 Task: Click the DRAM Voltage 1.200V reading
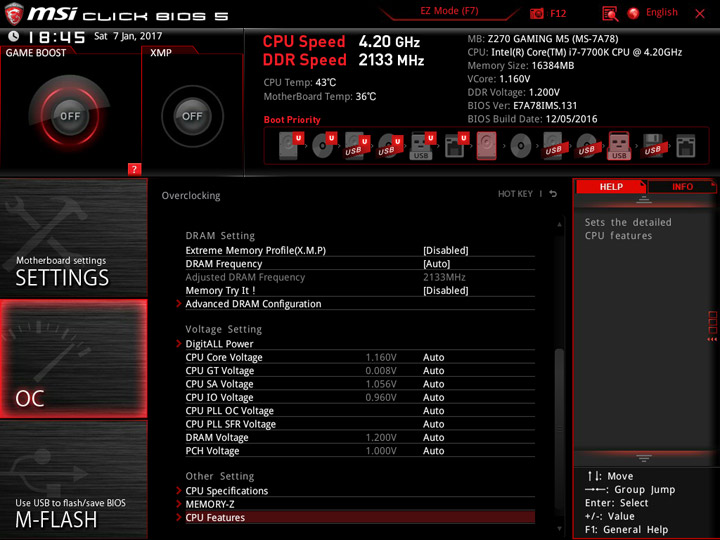click(x=381, y=437)
